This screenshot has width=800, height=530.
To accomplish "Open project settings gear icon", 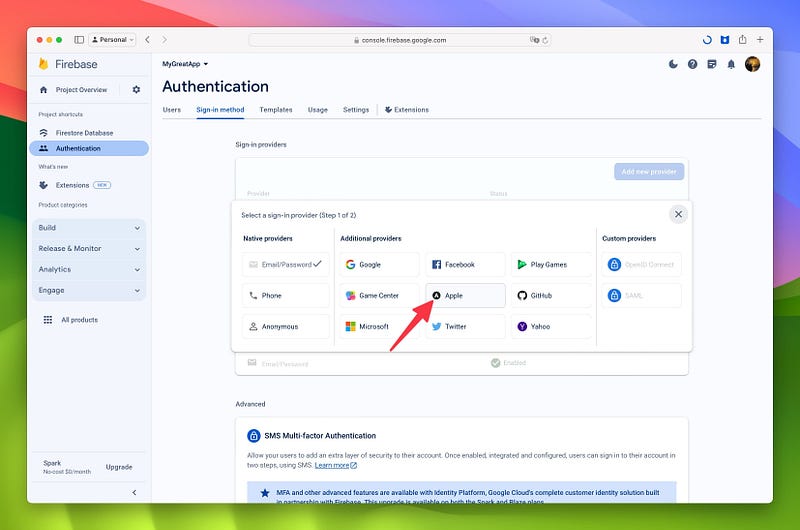I will click(x=136, y=90).
